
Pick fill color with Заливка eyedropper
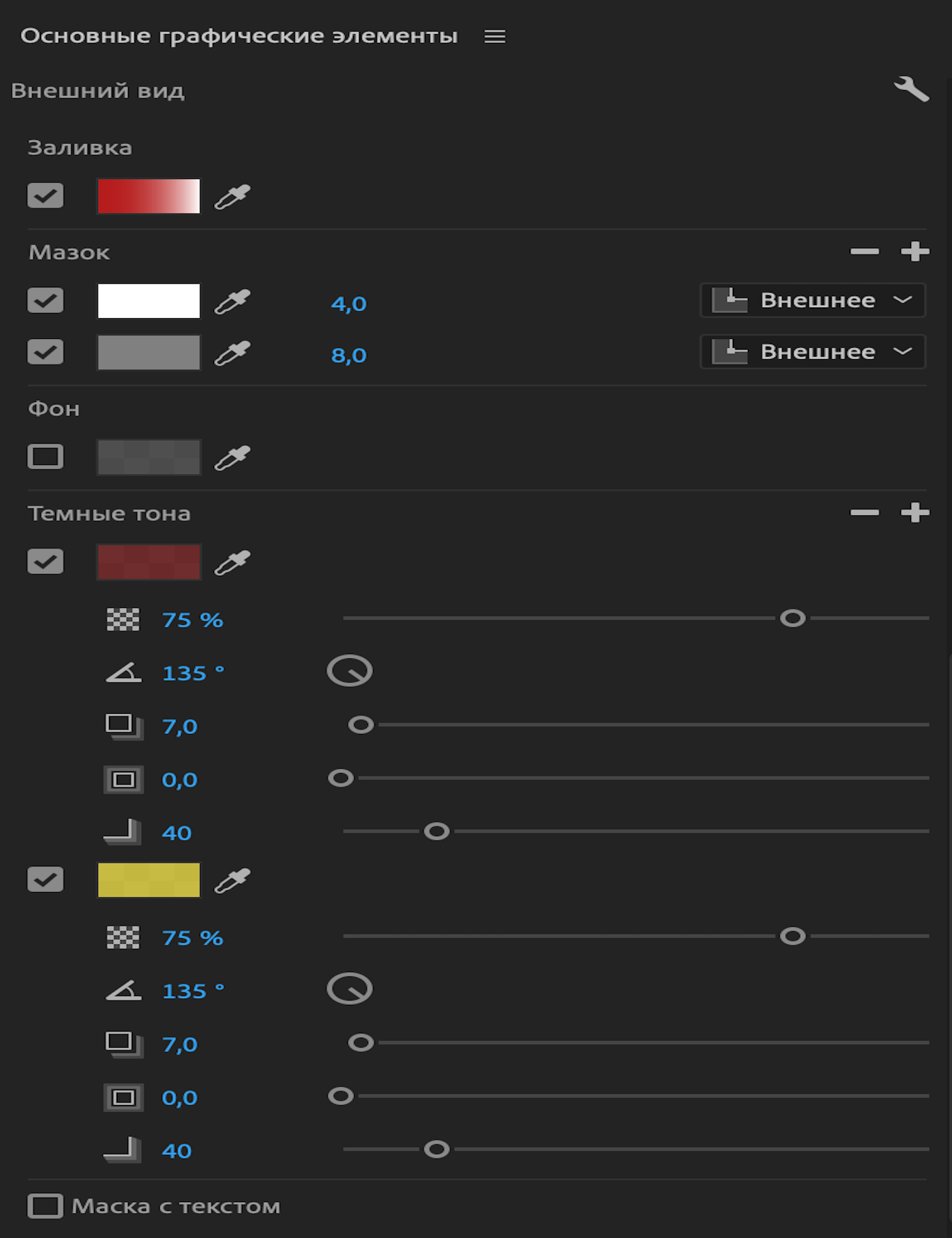232,197
